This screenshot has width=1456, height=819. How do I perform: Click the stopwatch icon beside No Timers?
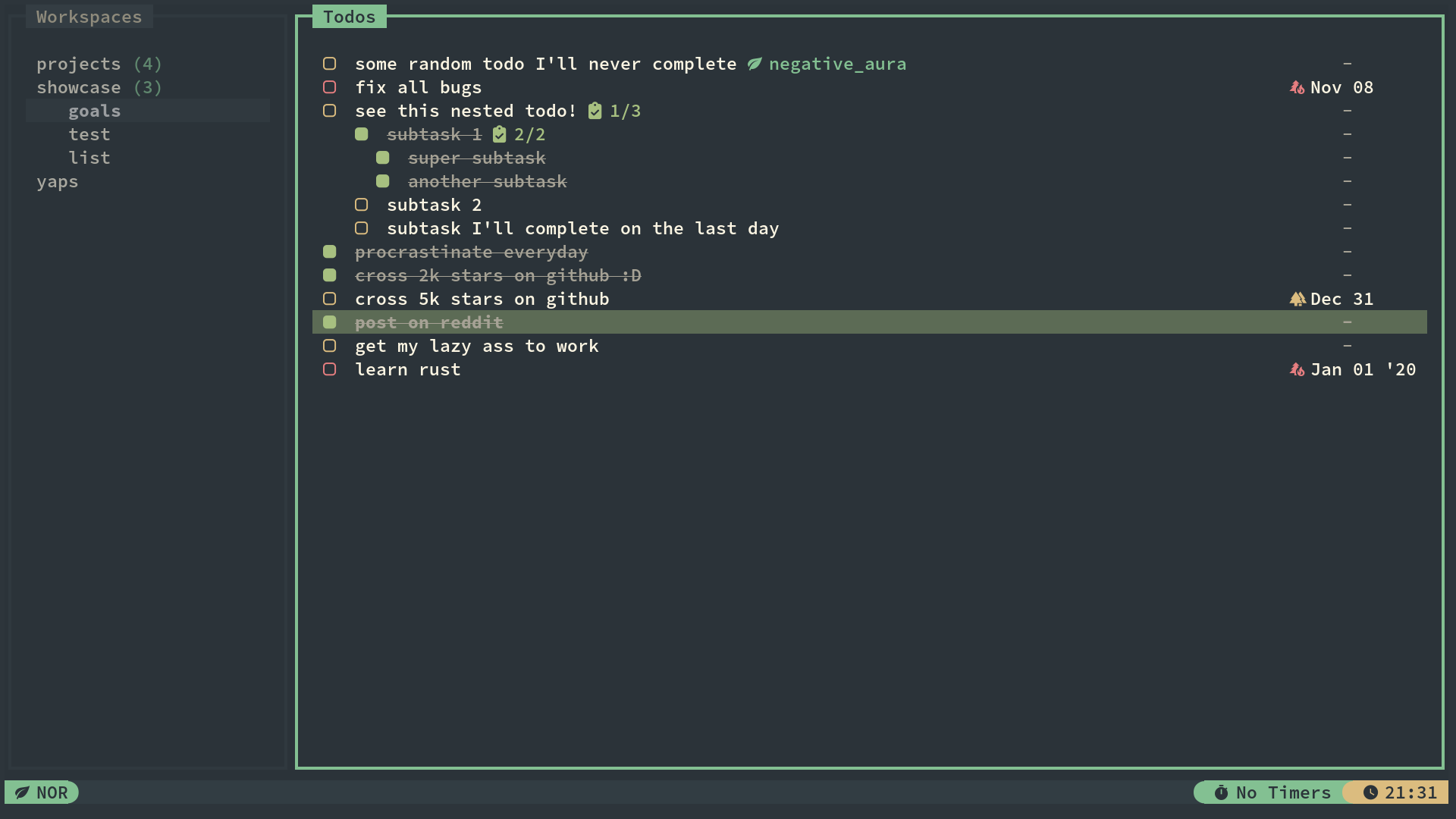pos(1221,792)
